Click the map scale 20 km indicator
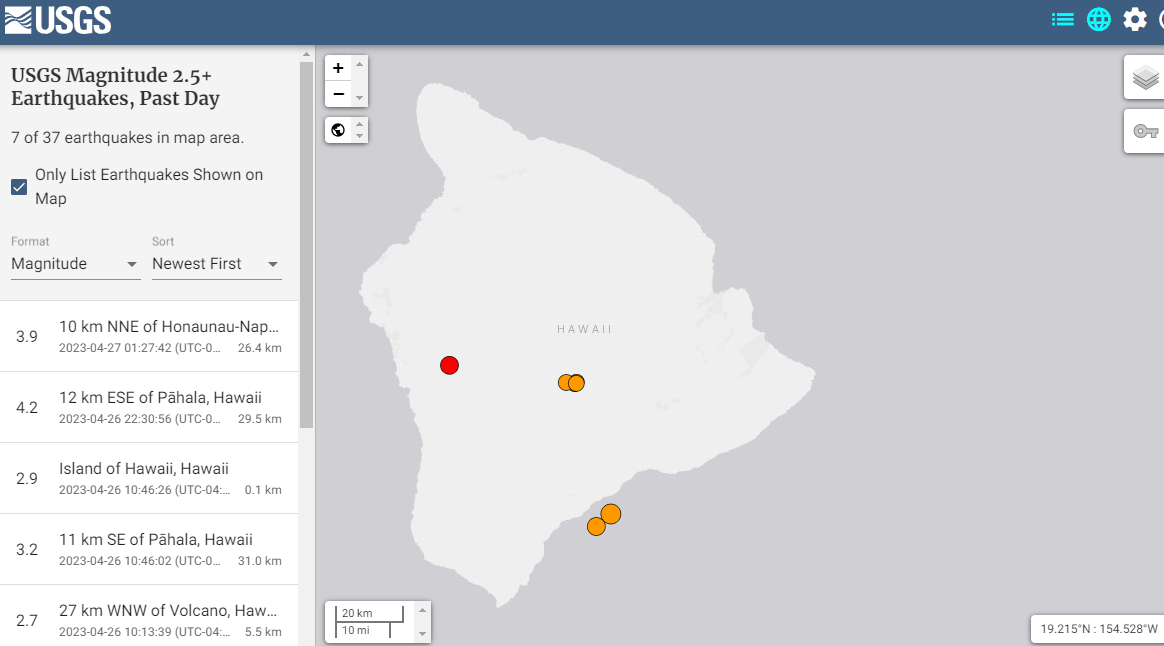 369,613
